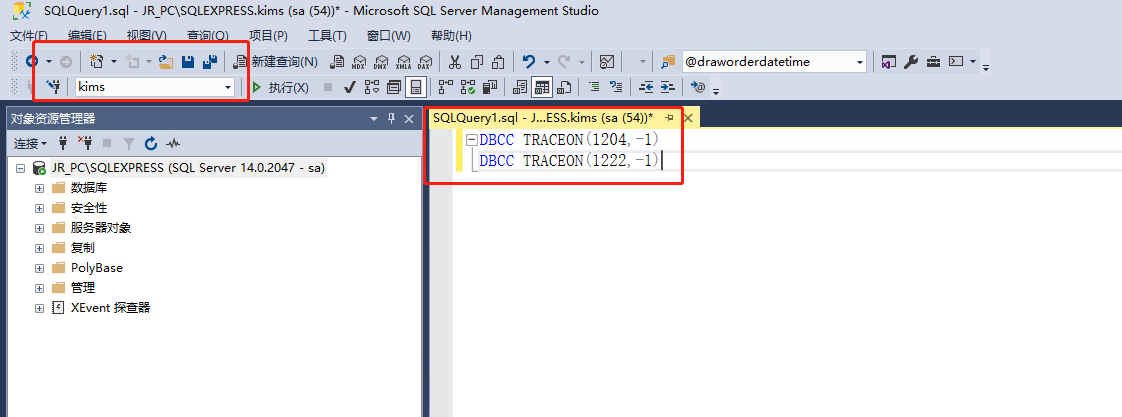The width and height of the screenshot is (1122, 417).
Task: Parse the query with the checkmark icon
Action: pyautogui.click(x=350, y=87)
